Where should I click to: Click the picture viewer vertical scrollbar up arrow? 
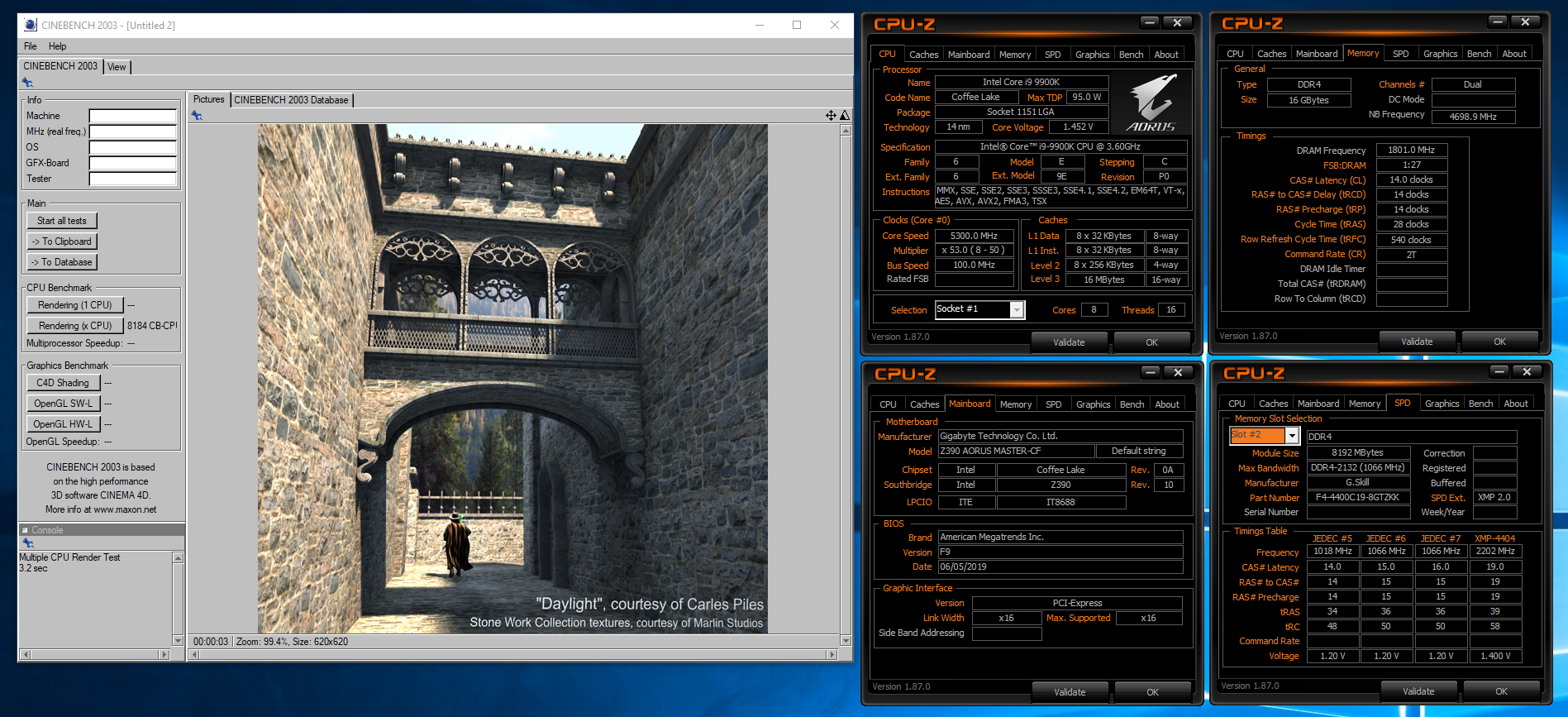pos(846,131)
